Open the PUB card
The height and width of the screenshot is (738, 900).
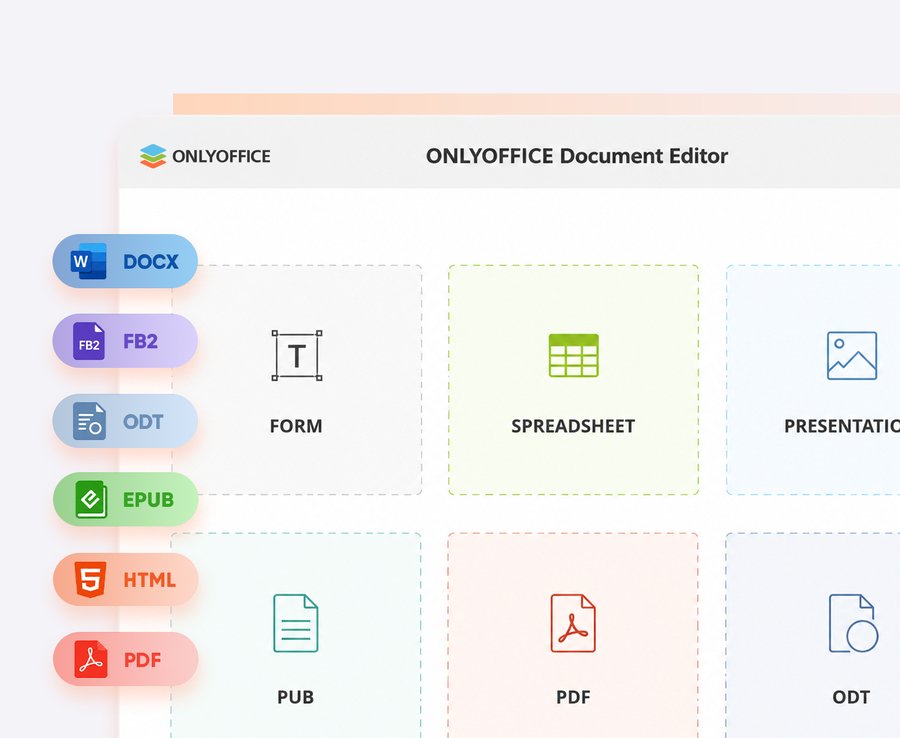(296, 635)
